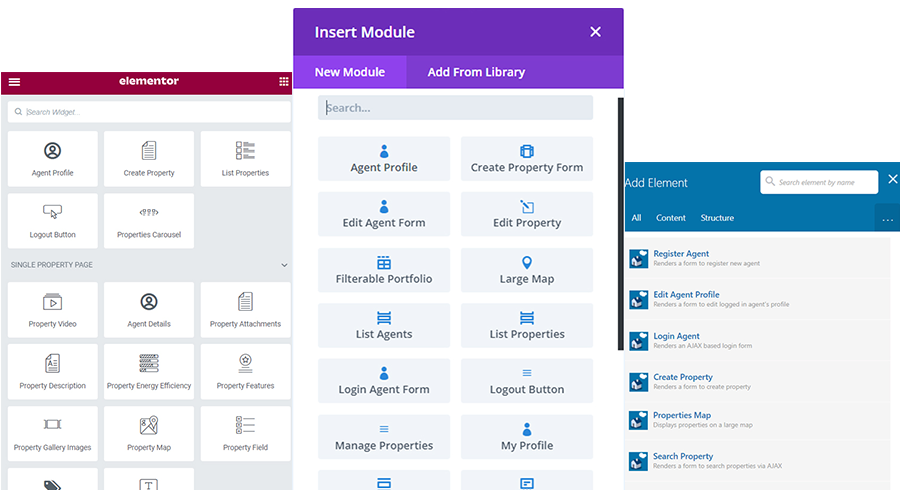Image resolution: width=900 pixels, height=490 pixels.
Task: Add the Search Property element
Action: [758, 461]
